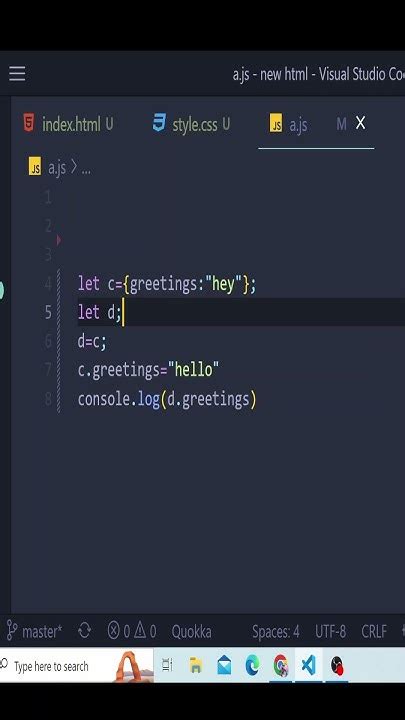The image size is (405, 720).
Task: Open Task View on the taskbar
Action: pos(167,665)
